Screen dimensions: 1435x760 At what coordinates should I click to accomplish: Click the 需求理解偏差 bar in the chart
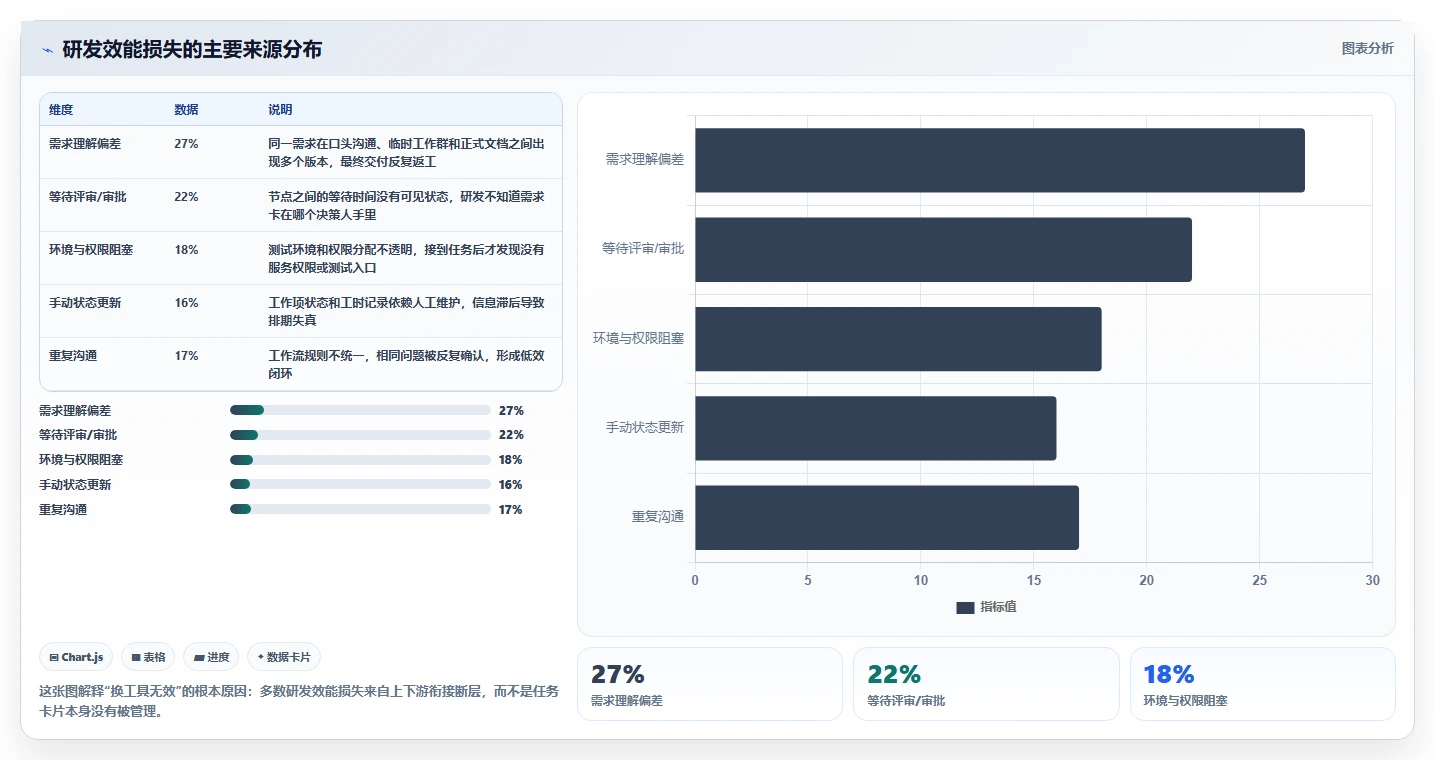(x=1000, y=160)
